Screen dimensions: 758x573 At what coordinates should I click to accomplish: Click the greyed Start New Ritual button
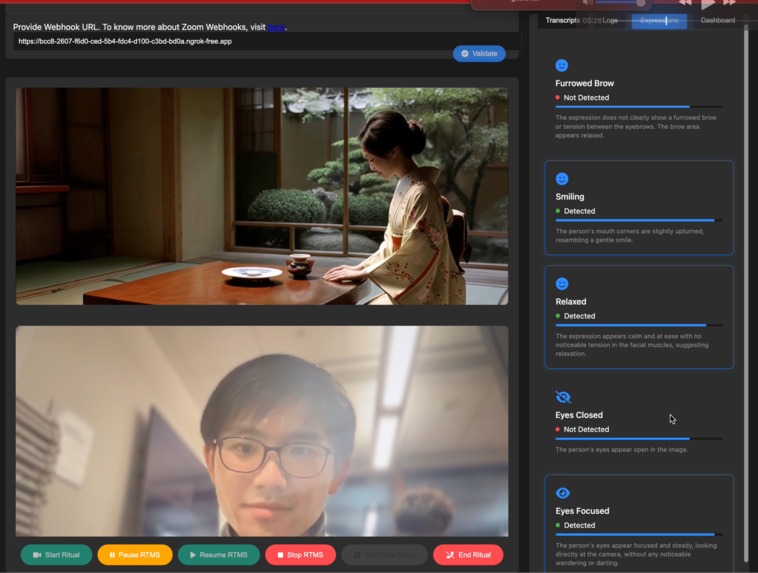pyautogui.click(x=384, y=555)
